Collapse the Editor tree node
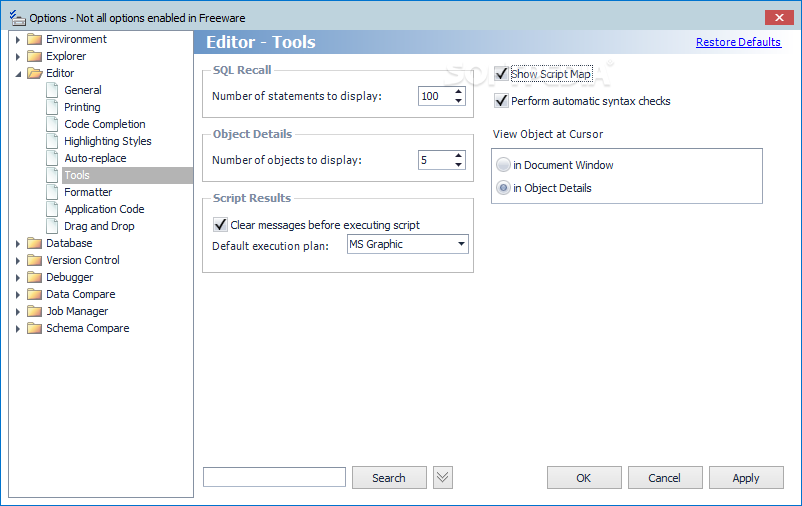This screenshot has width=802, height=506. (18, 74)
